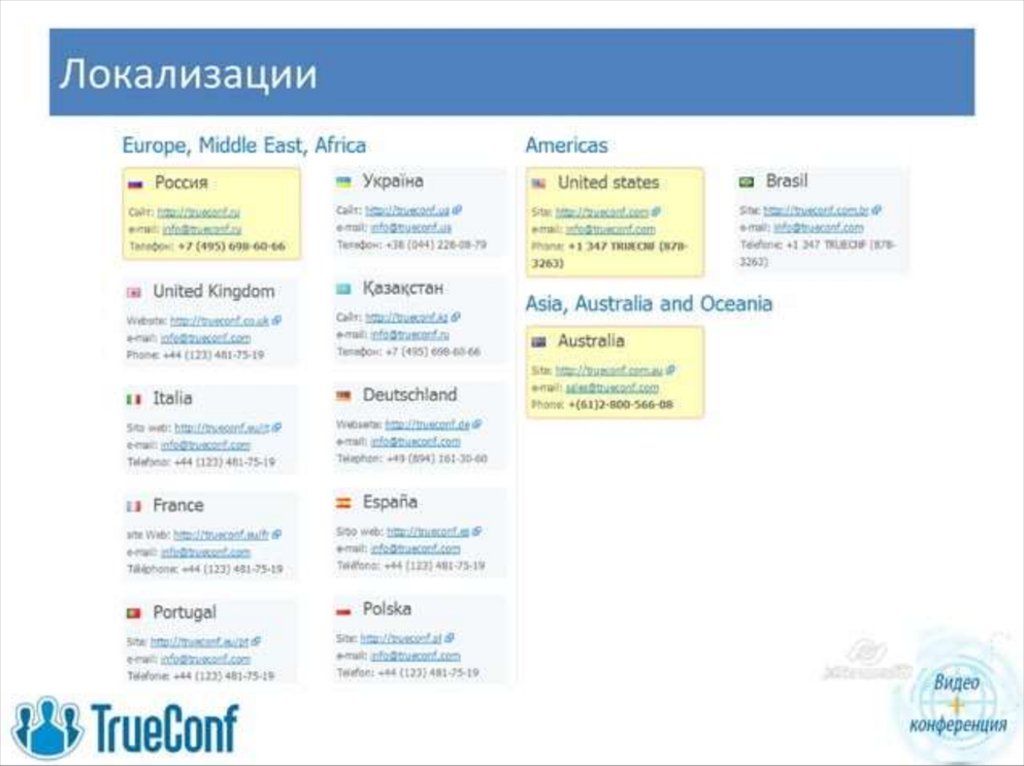The width and height of the screenshot is (1024, 766).
Task: Click the Portuguese flag beside Portugal
Action: pos(134,613)
